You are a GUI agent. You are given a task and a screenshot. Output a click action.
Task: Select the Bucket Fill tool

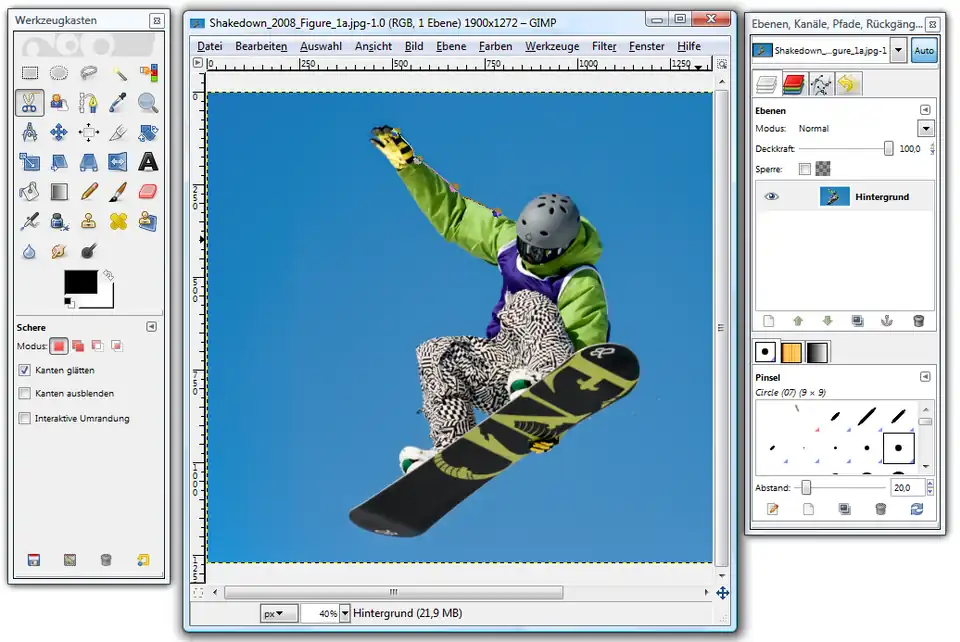(30, 191)
